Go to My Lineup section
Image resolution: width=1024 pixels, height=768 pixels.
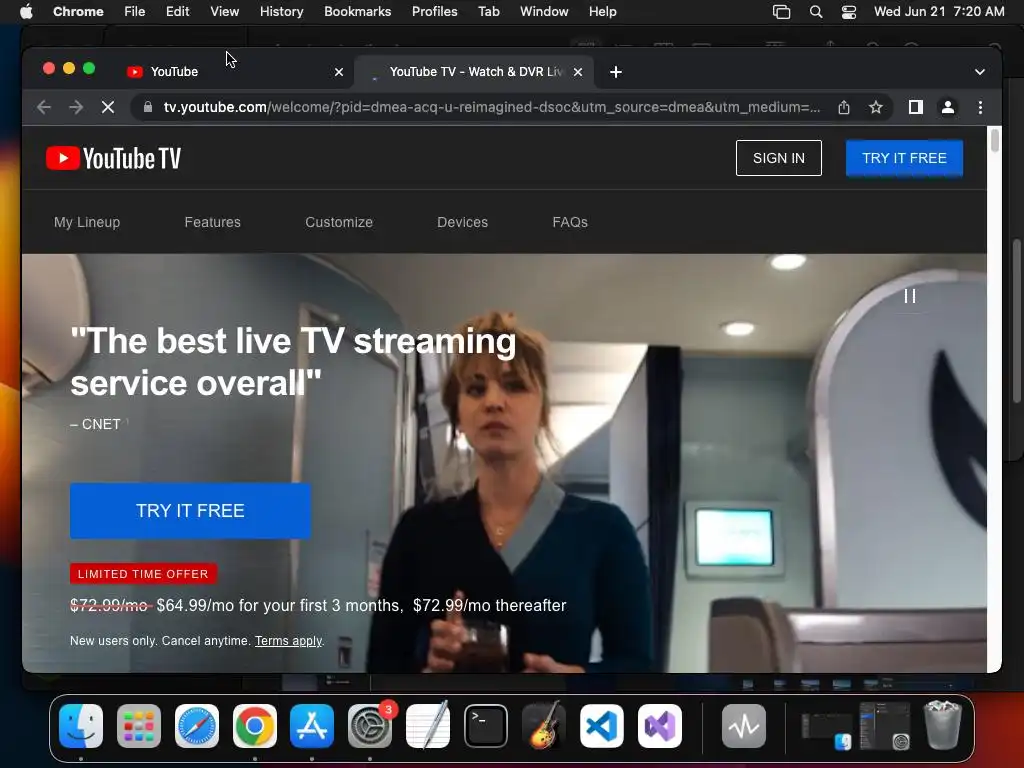[87, 222]
